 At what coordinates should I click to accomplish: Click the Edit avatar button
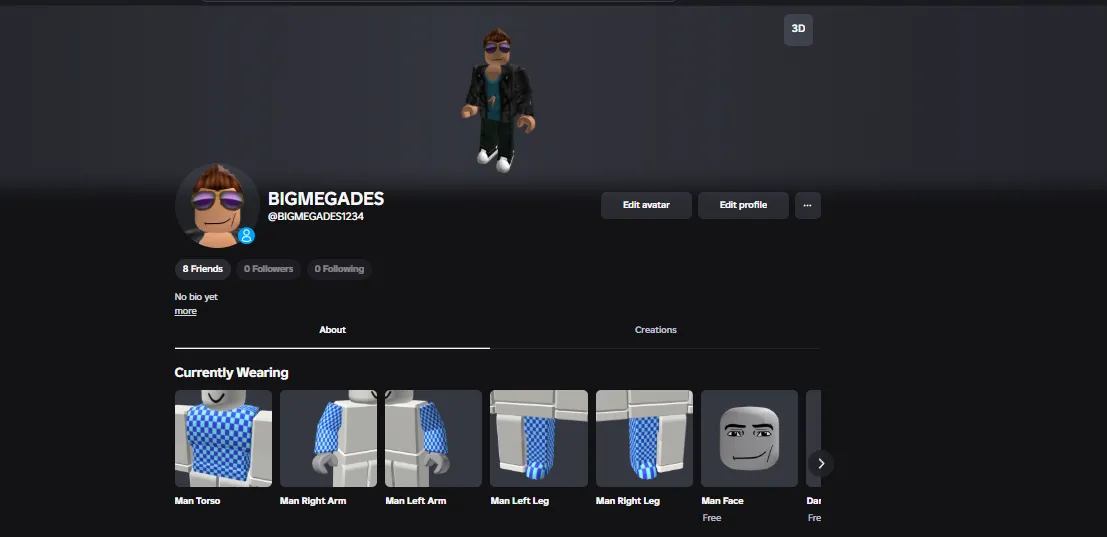pyautogui.click(x=646, y=205)
